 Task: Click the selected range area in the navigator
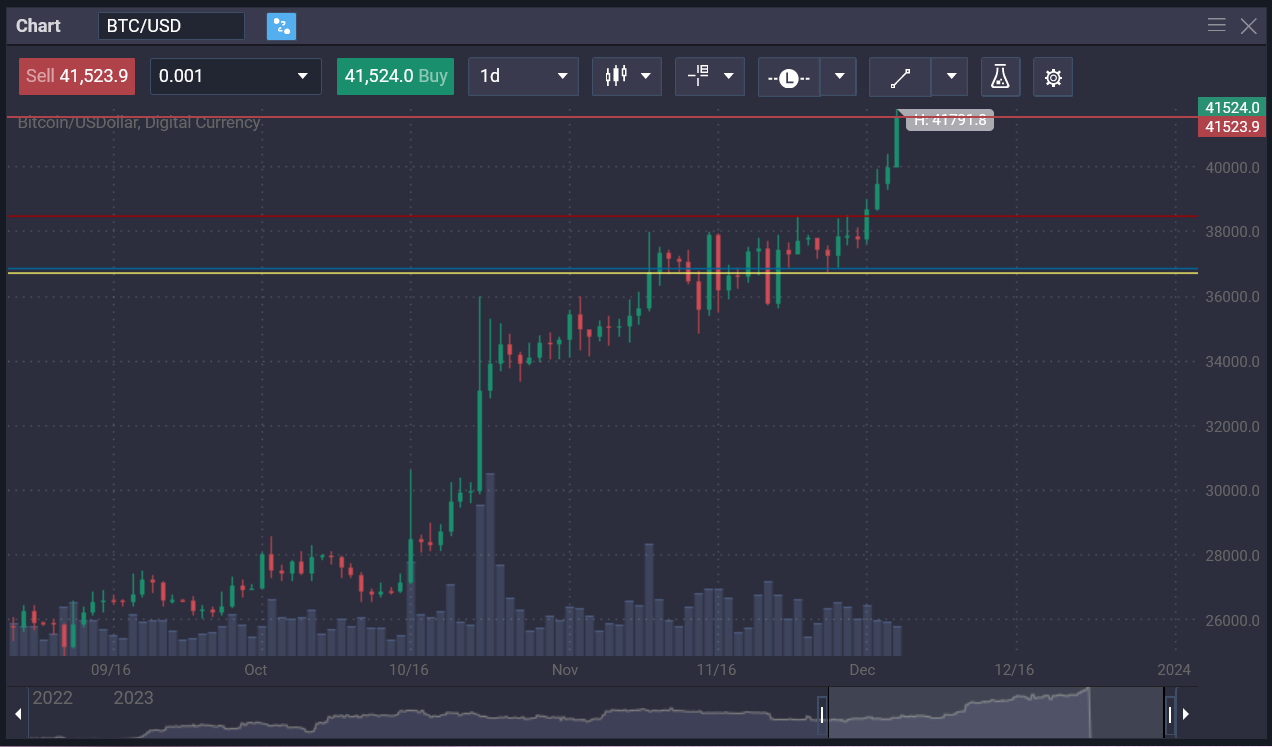(x=996, y=714)
